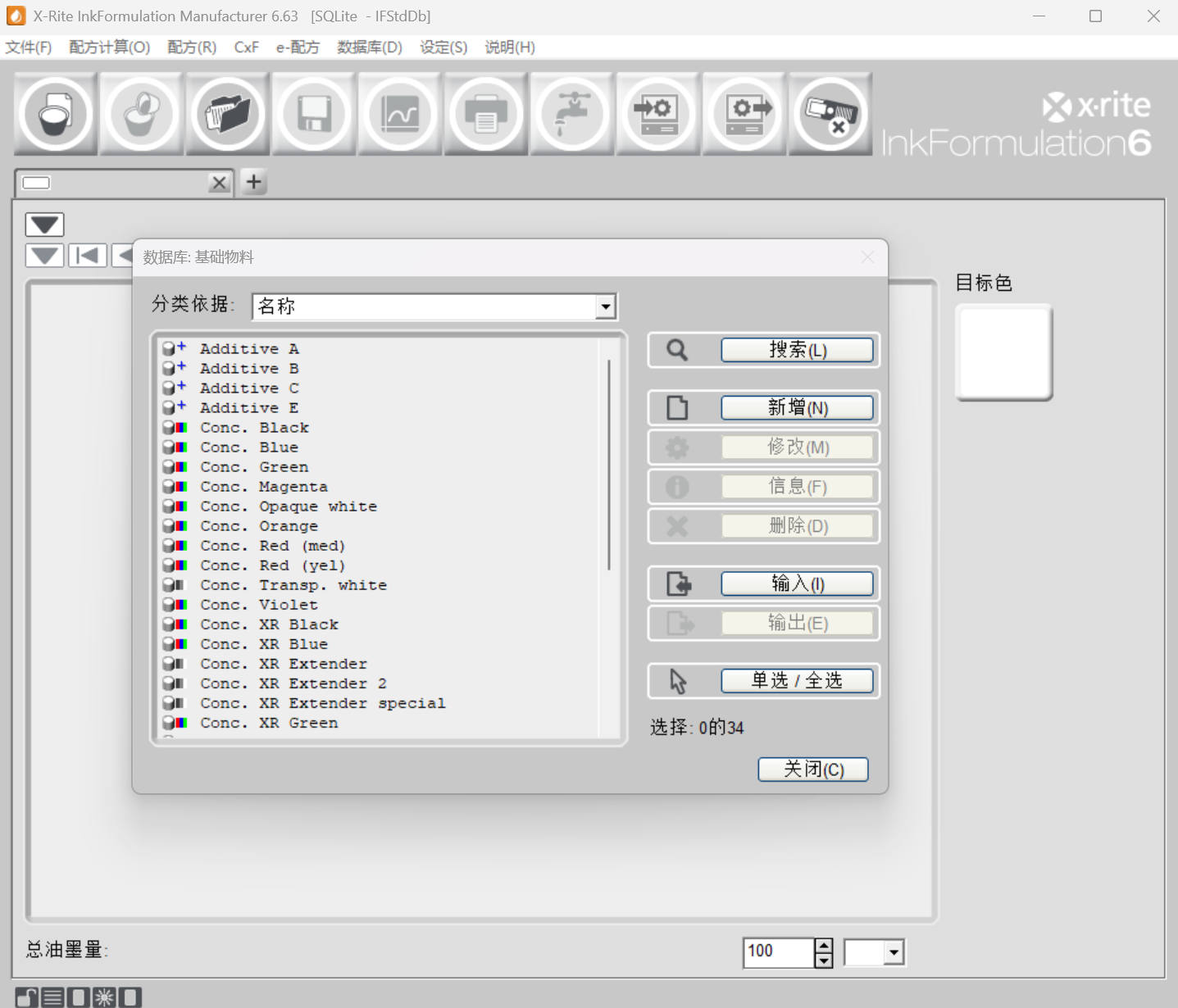Viewport: 1178px width, 1008px height.
Task: Click the dripping tap dispenser icon
Action: coord(572,114)
